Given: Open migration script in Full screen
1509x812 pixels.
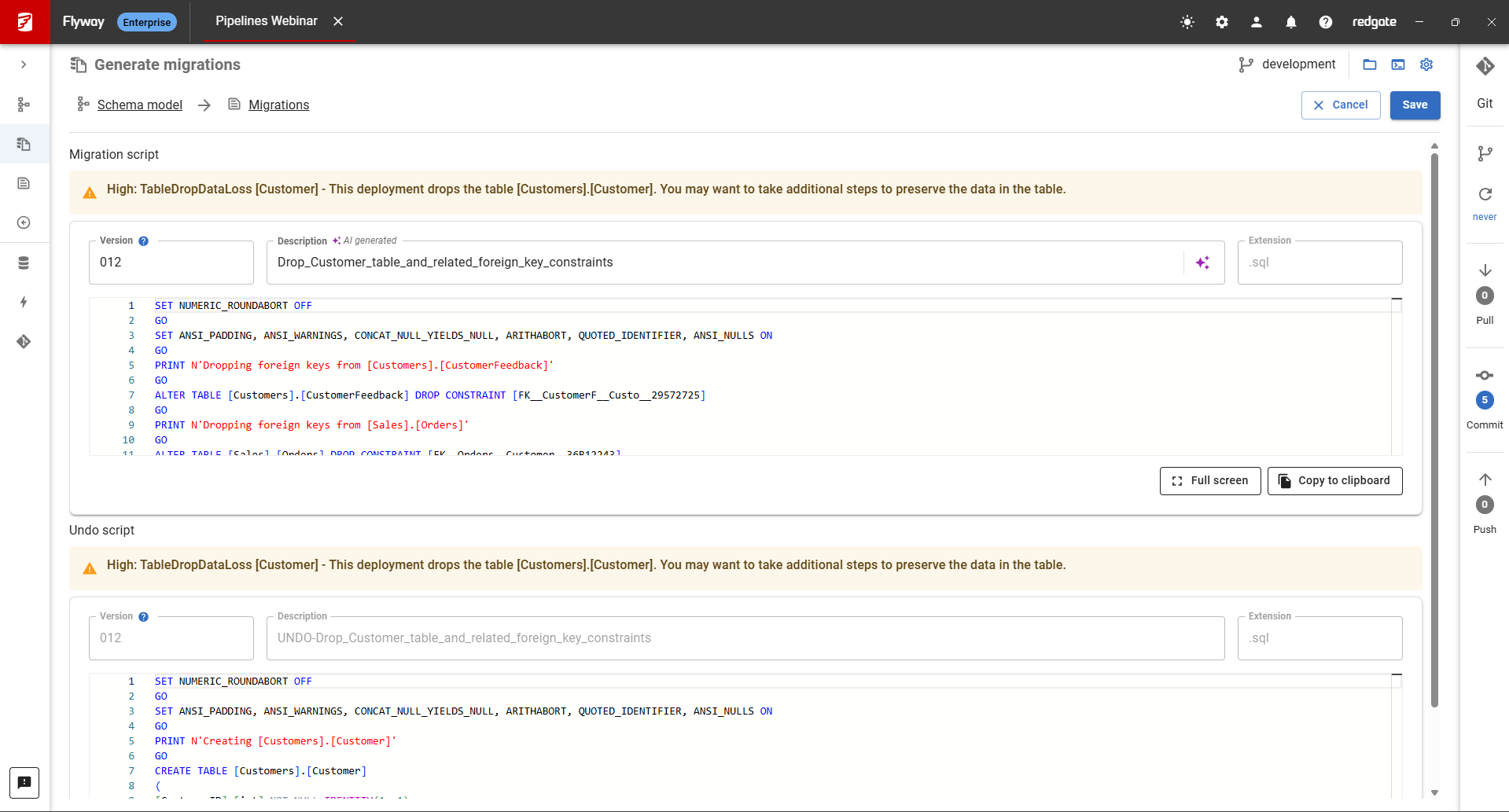Looking at the screenshot, I should click(1209, 481).
